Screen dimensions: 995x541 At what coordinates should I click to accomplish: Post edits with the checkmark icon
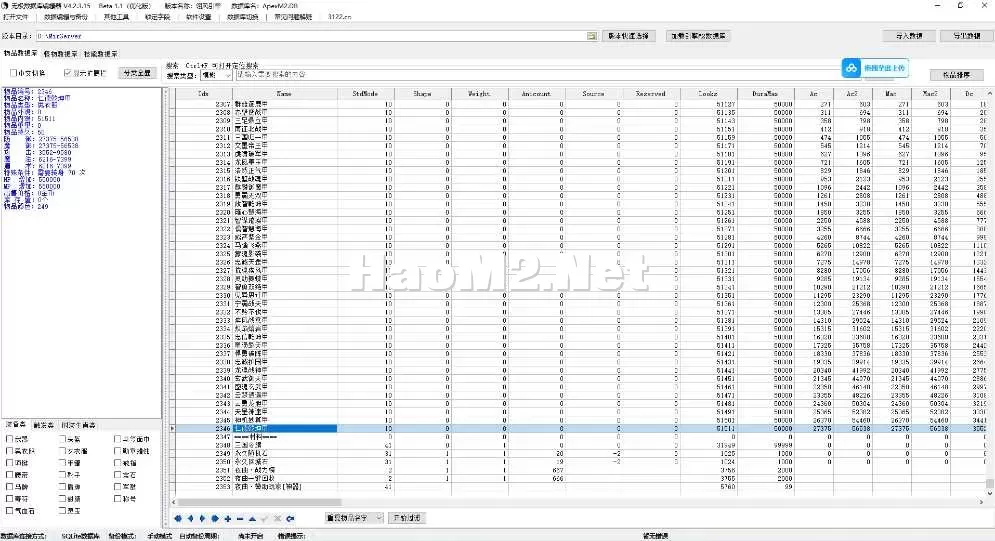(265, 518)
